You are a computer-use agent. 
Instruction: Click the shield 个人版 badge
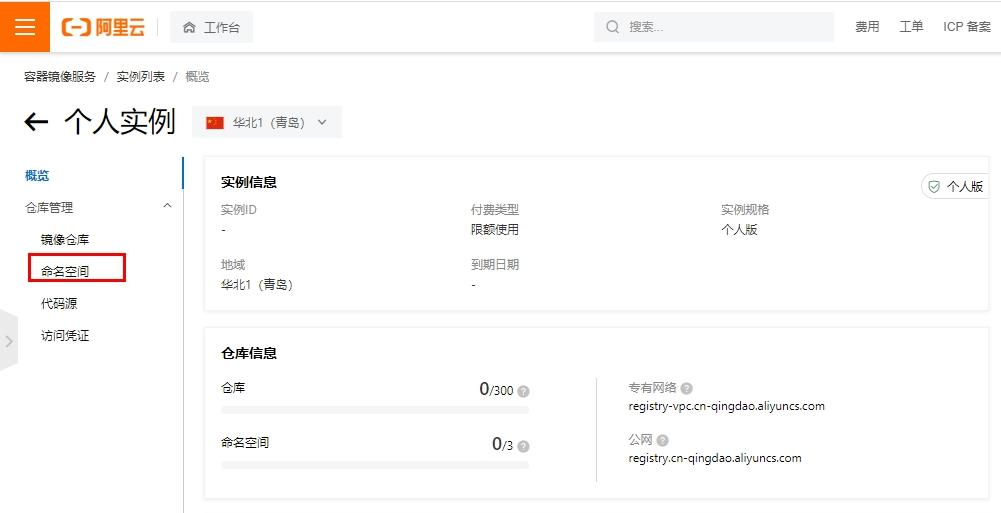[955, 186]
